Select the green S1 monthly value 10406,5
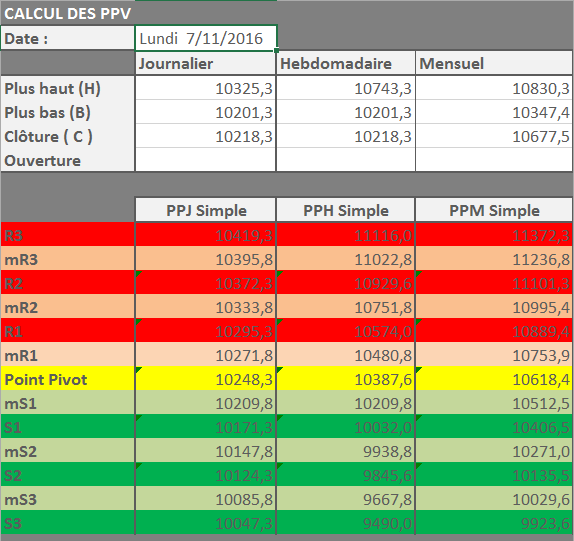 tap(494, 427)
